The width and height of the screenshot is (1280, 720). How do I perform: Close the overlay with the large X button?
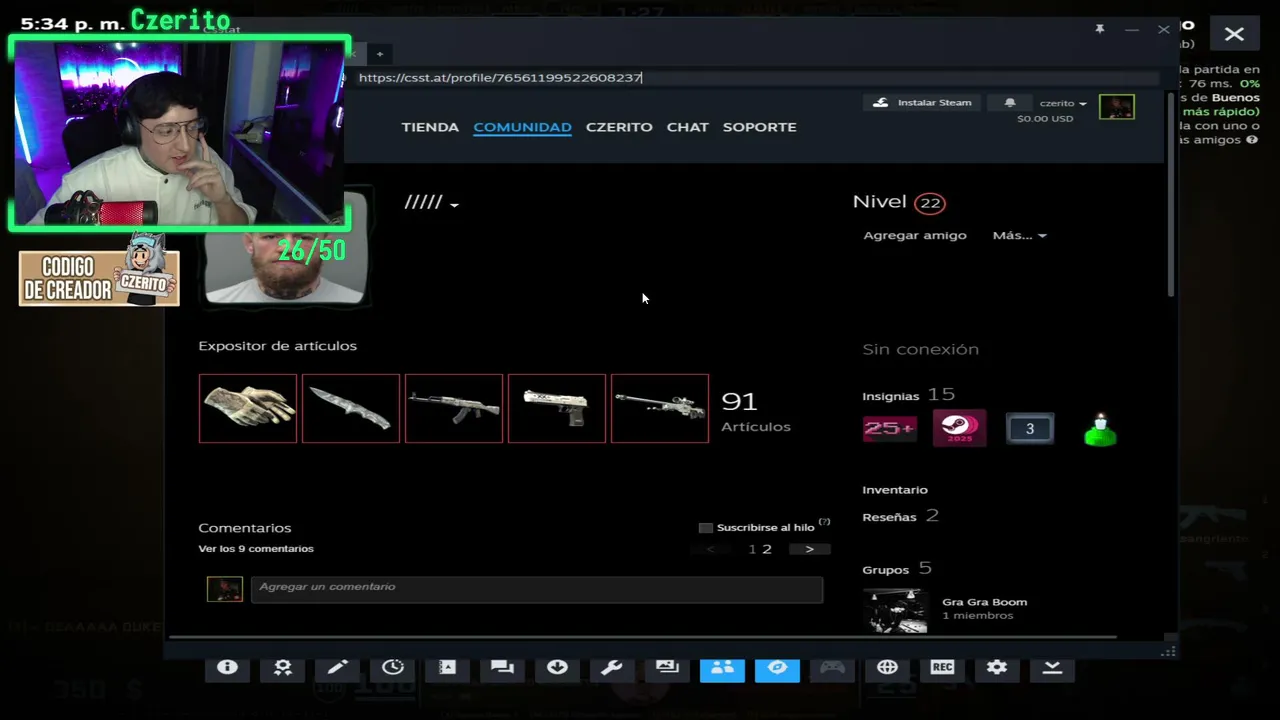pos(1234,34)
